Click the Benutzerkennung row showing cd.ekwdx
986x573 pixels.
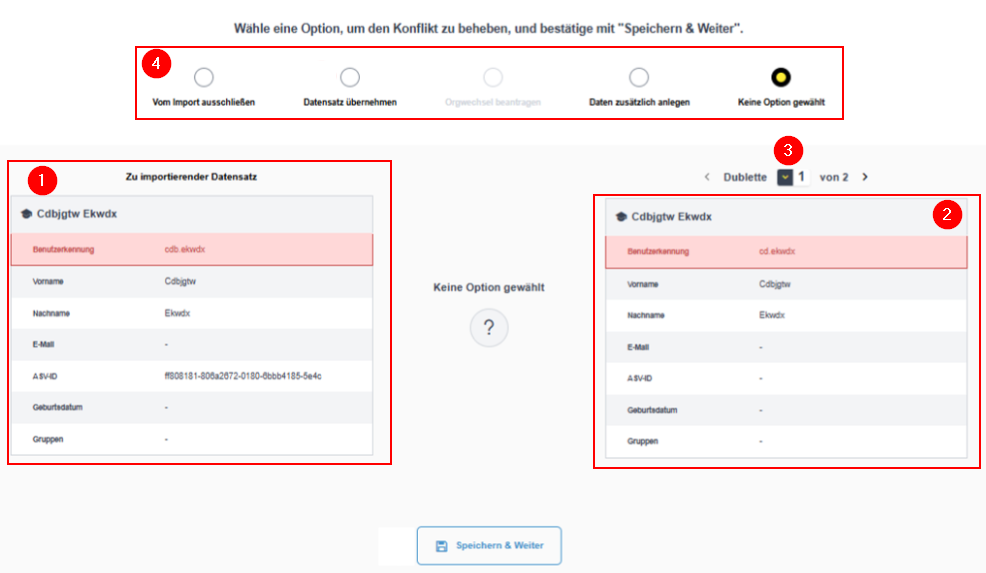786,252
